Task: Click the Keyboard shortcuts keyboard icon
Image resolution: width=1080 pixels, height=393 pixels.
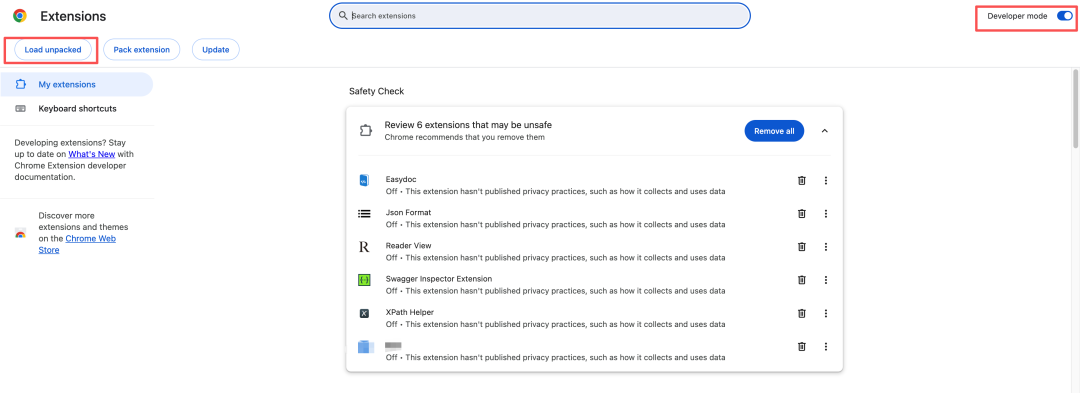Action: pos(21,109)
